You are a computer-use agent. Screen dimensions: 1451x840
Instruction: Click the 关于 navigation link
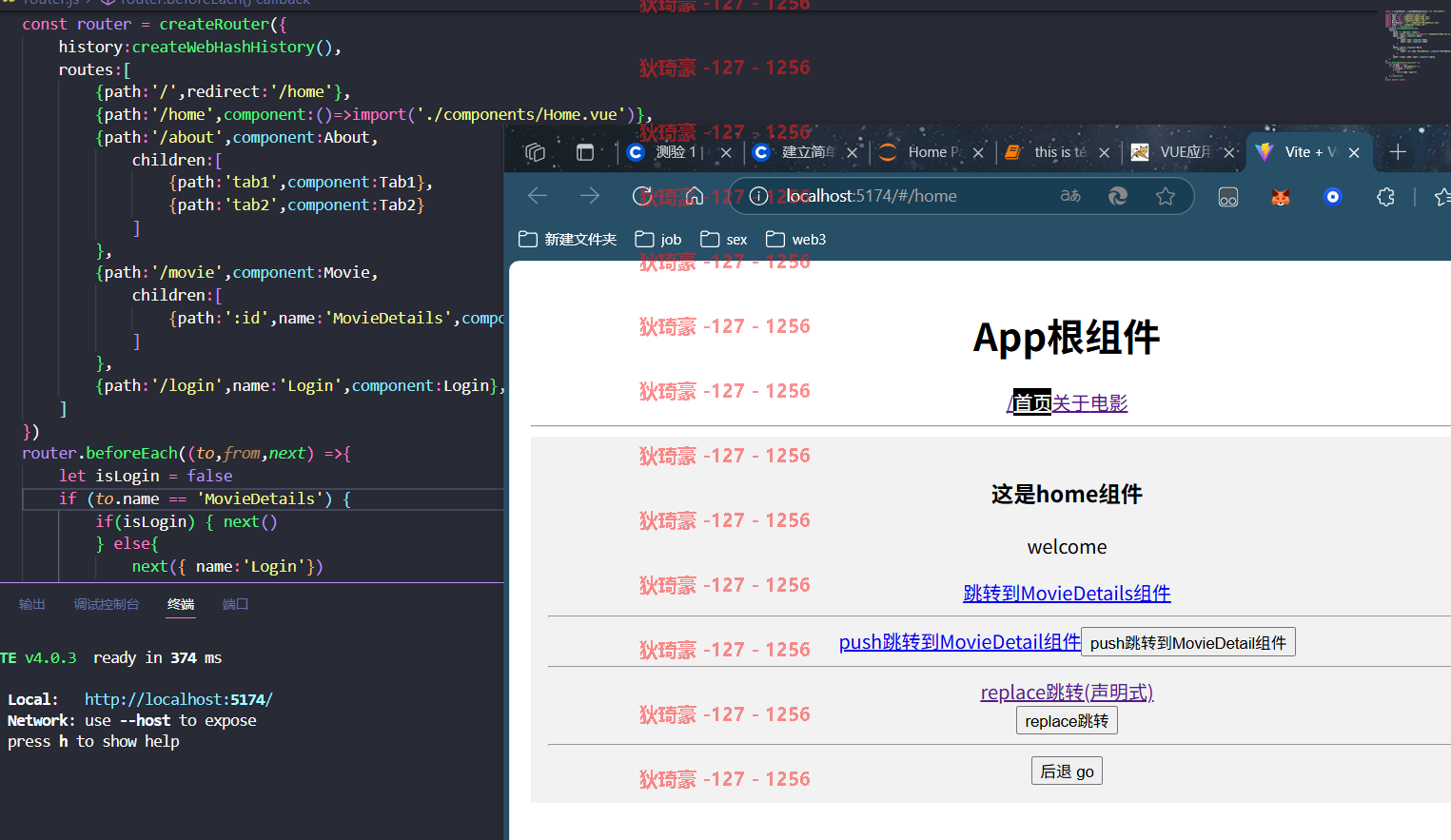1070,403
